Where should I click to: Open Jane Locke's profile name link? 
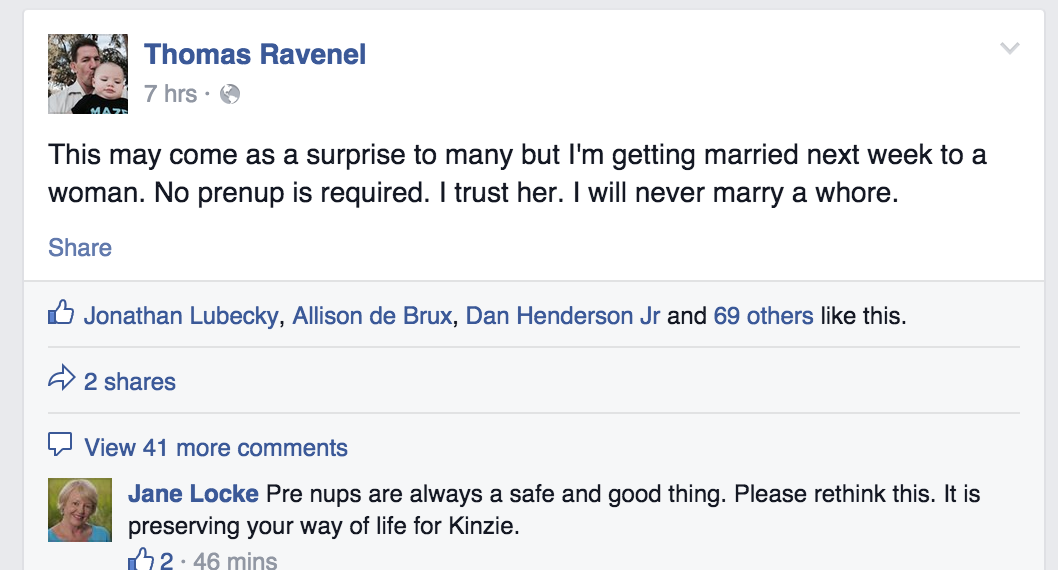pyautogui.click(x=193, y=494)
